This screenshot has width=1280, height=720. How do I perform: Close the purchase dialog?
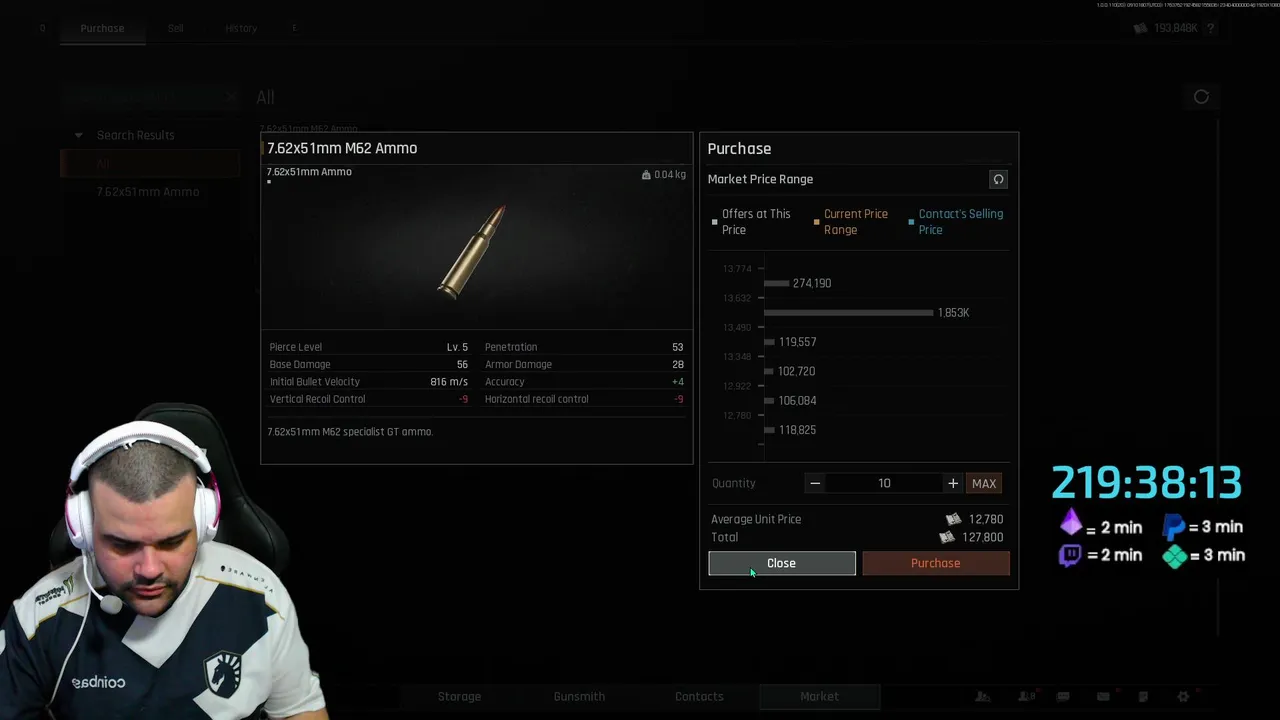(782, 563)
